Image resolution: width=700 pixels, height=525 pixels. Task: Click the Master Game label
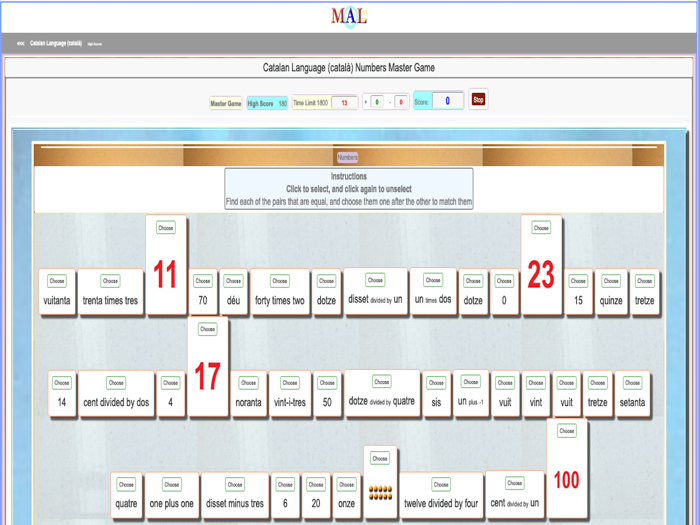pyautogui.click(x=226, y=104)
